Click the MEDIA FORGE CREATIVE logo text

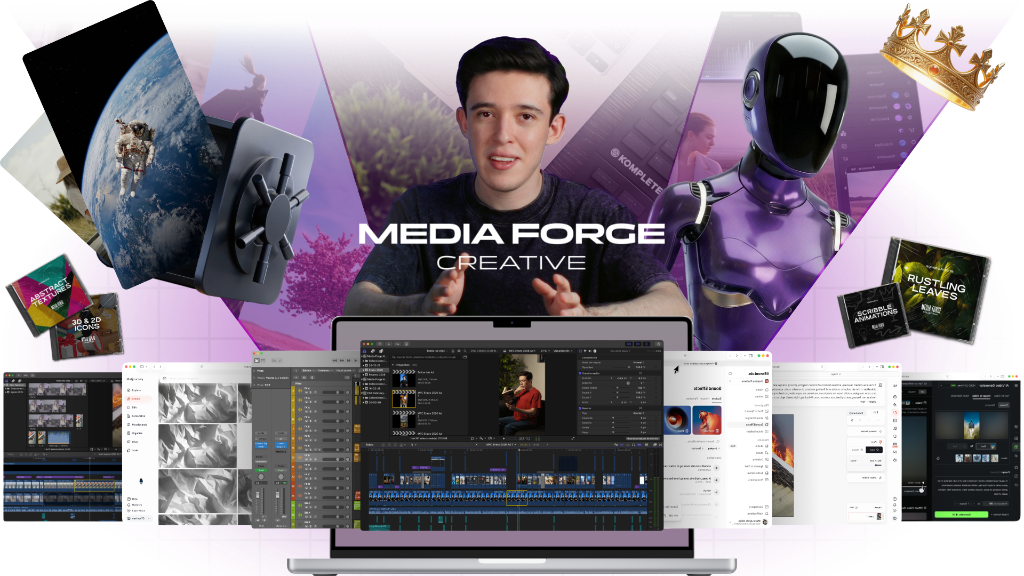pos(511,245)
